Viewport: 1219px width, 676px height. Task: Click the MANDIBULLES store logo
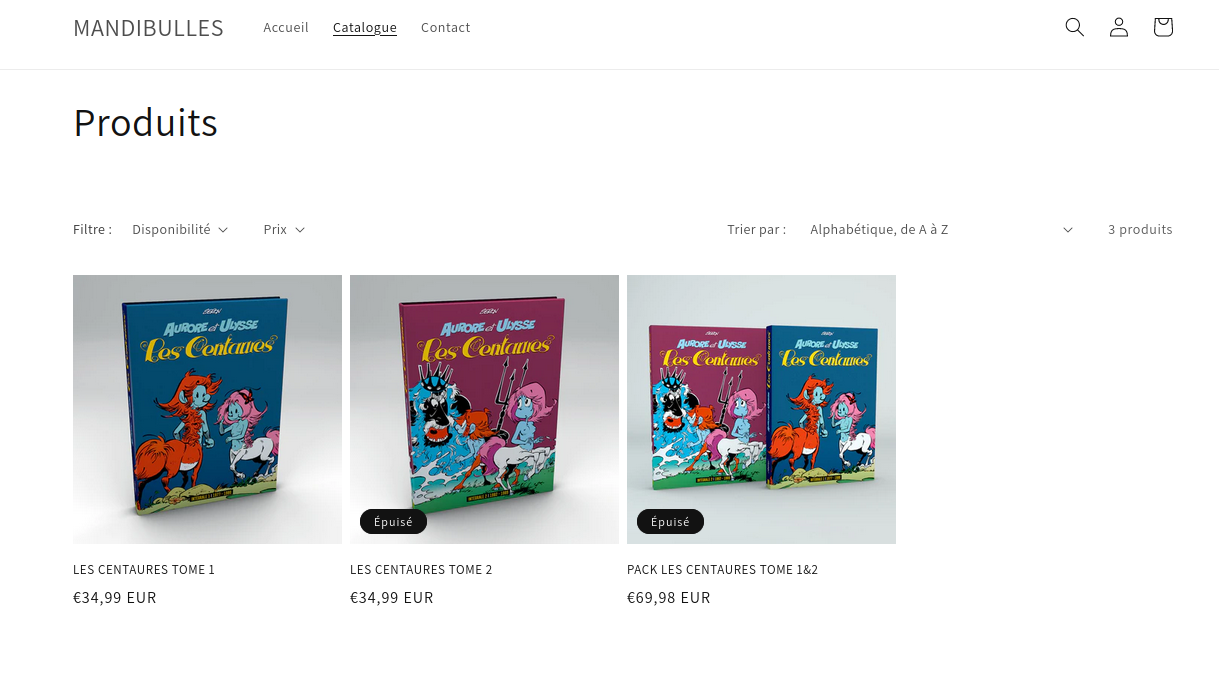[148, 28]
